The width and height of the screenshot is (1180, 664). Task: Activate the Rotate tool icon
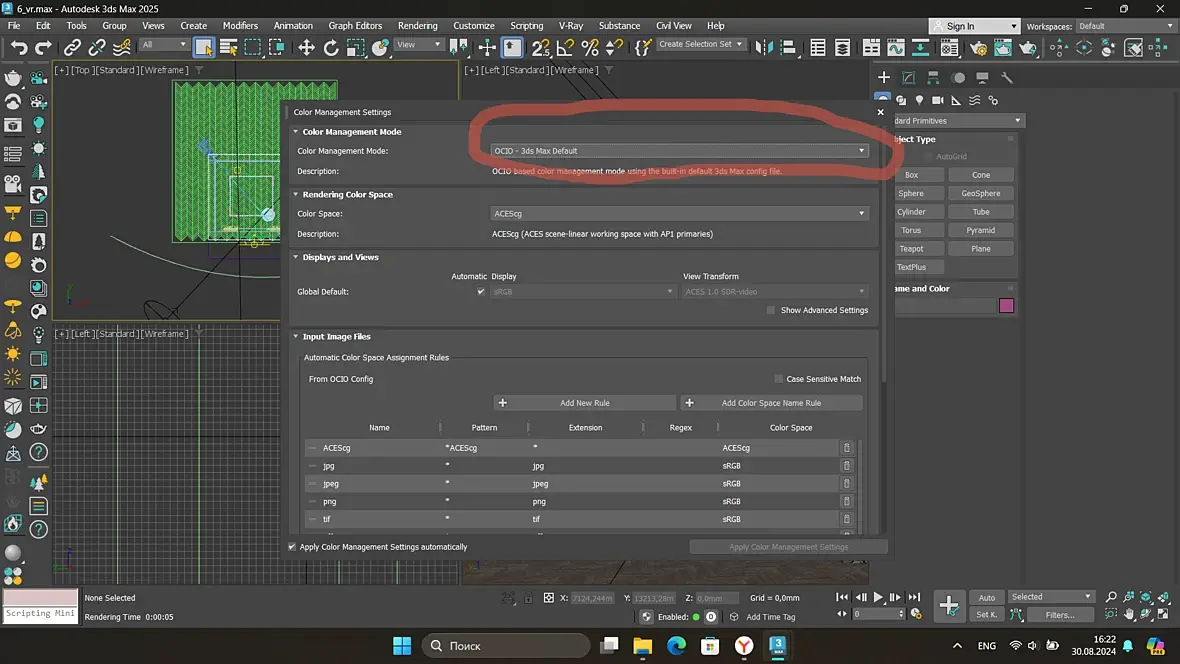(x=331, y=47)
